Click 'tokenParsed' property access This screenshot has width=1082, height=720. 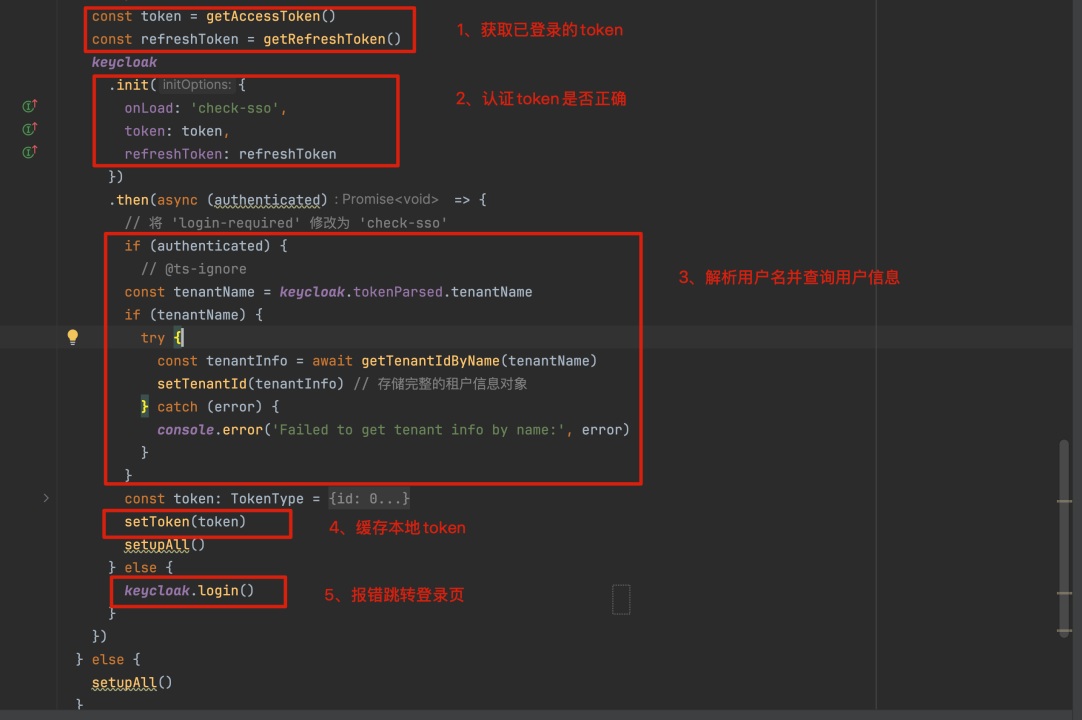[397, 292]
